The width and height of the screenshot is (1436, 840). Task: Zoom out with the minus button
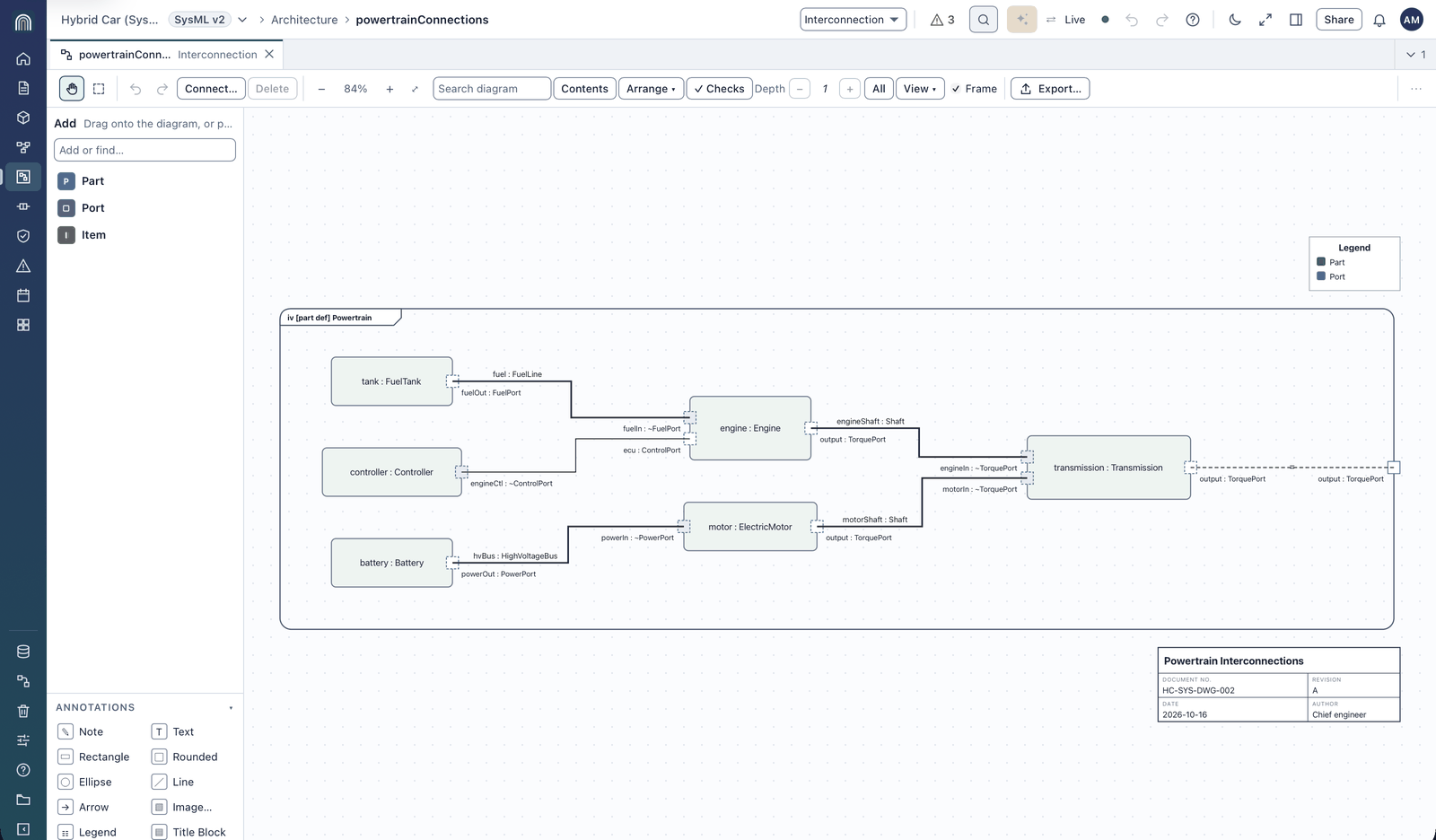[321, 89]
